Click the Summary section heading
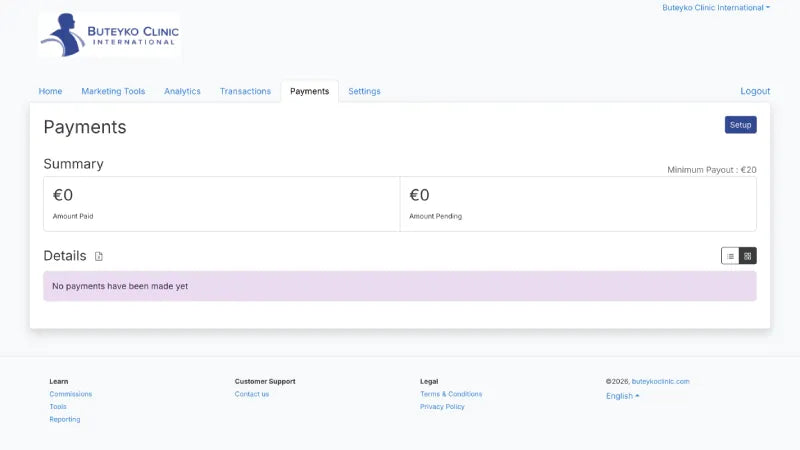 coord(73,164)
